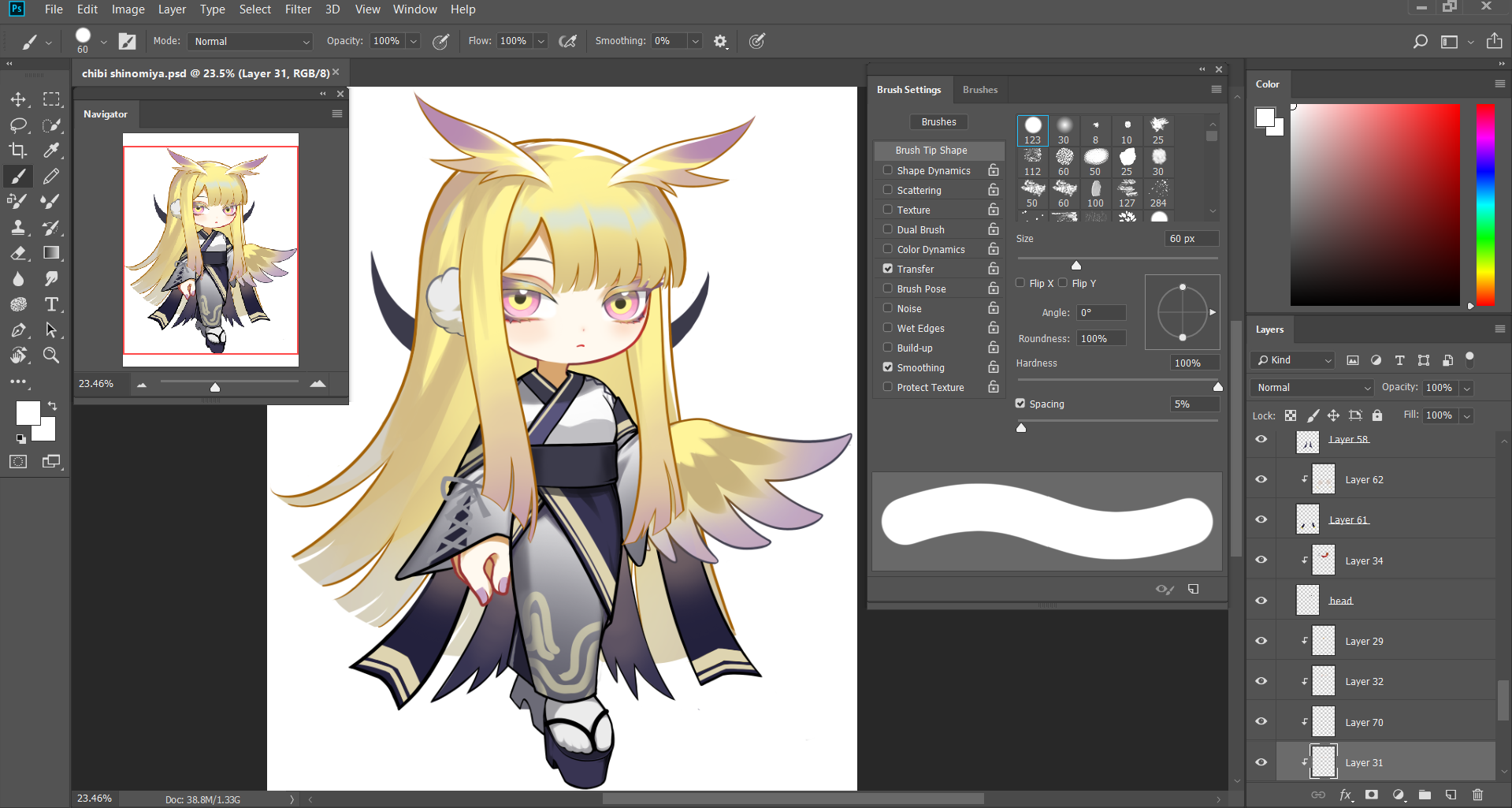The height and width of the screenshot is (808, 1512).
Task: Open layer blend mode Normal dropdown
Action: [x=1312, y=388]
